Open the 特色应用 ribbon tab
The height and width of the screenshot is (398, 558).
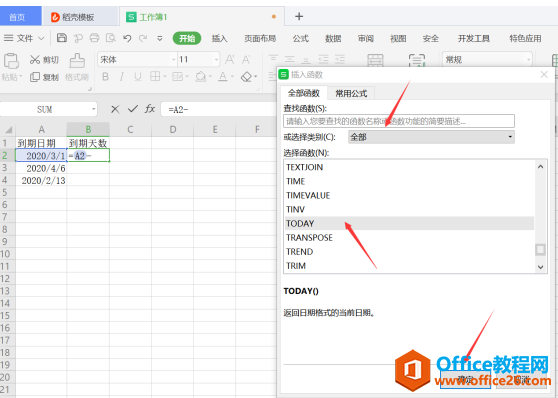(x=525, y=38)
